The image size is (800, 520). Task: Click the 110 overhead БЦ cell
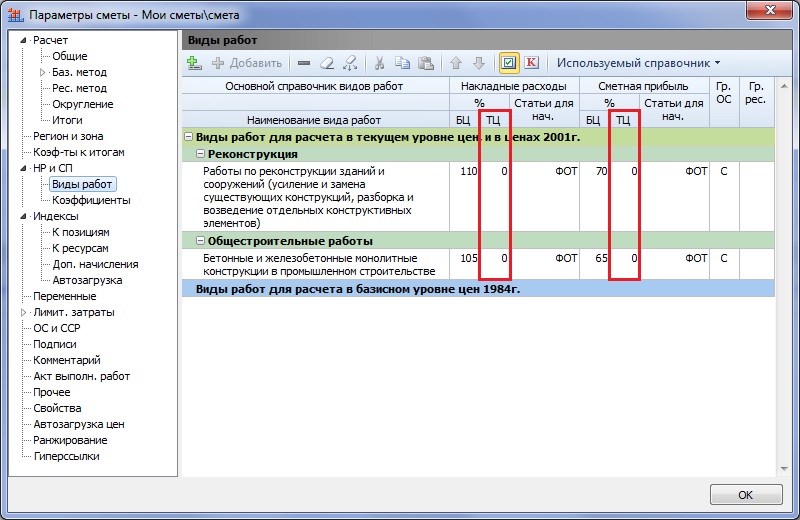click(464, 197)
